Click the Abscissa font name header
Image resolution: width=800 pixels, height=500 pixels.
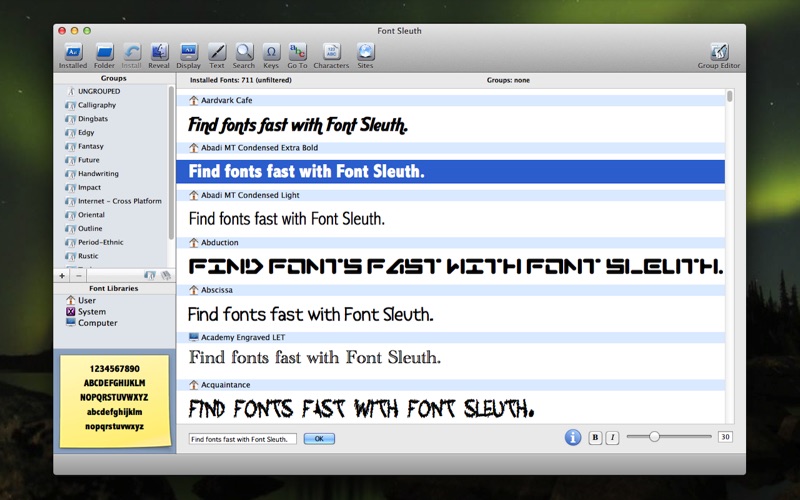click(451, 290)
